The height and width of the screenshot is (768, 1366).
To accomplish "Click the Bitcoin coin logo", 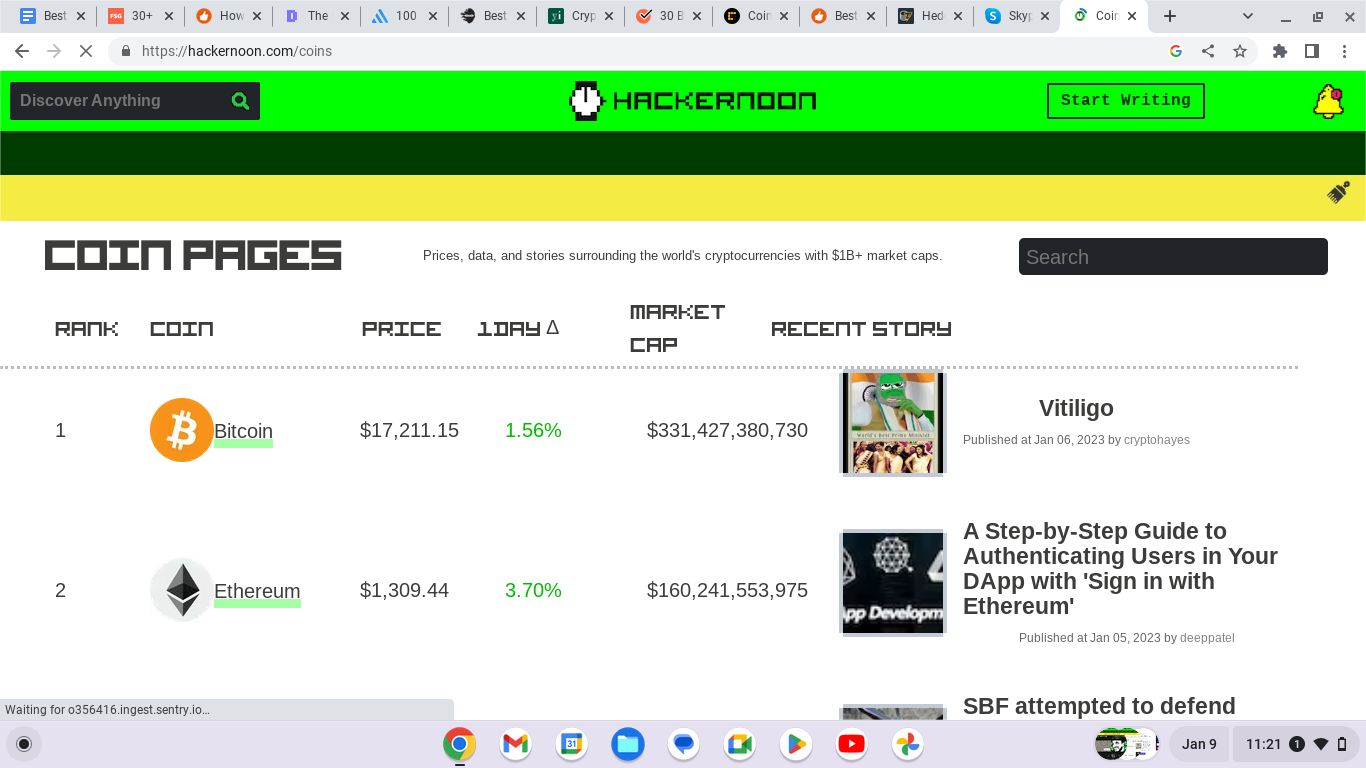I will [181, 430].
